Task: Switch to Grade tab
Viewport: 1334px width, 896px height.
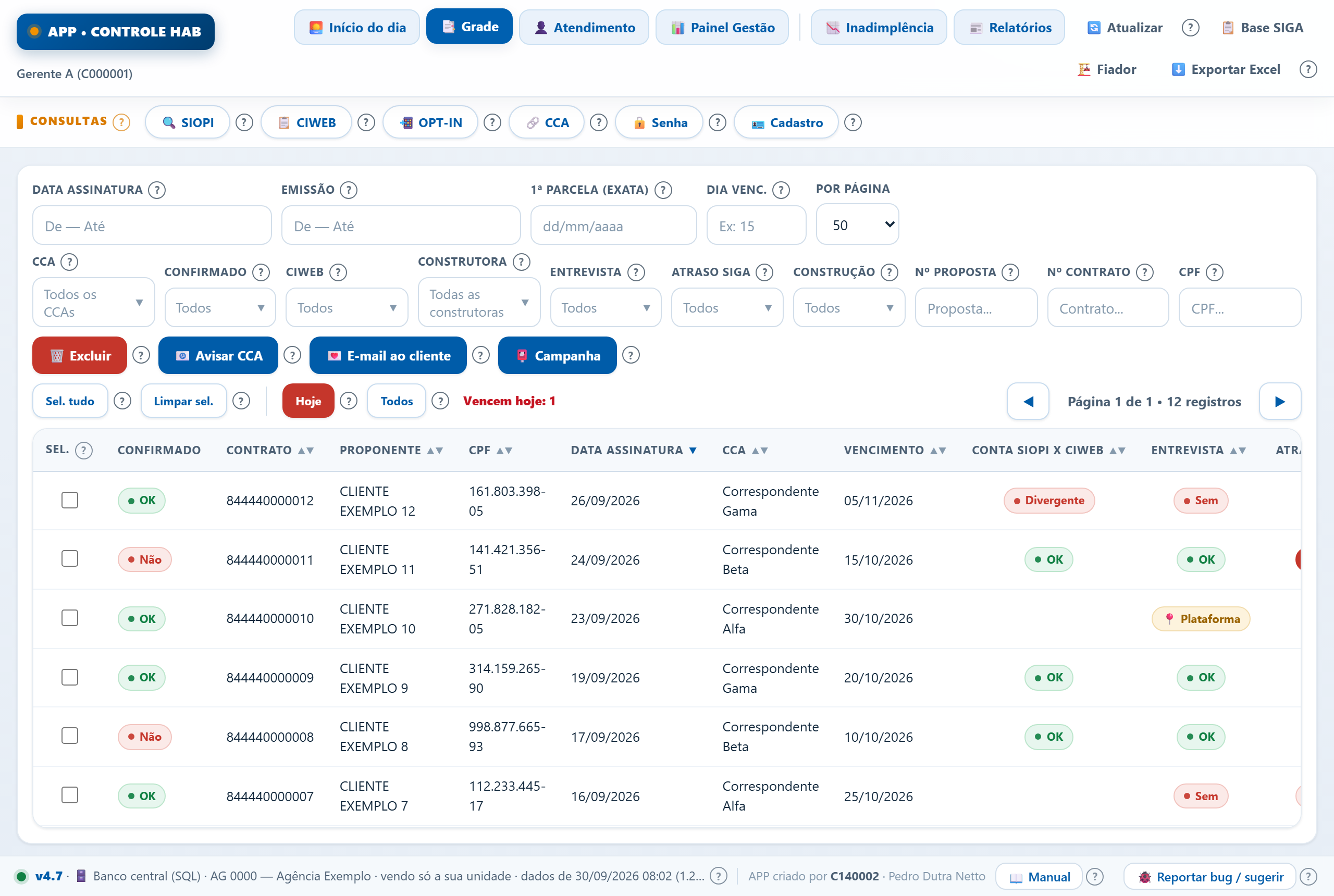Action: click(469, 26)
